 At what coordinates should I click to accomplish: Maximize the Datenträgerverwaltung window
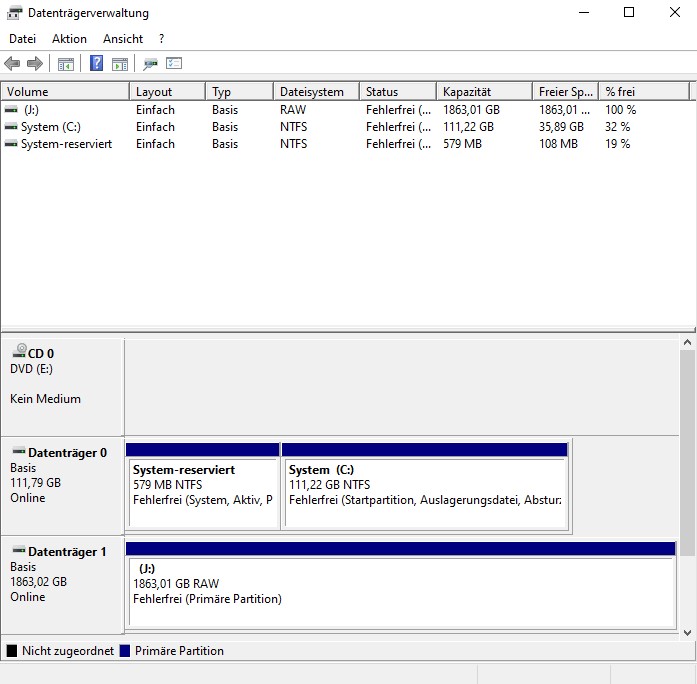[629, 12]
